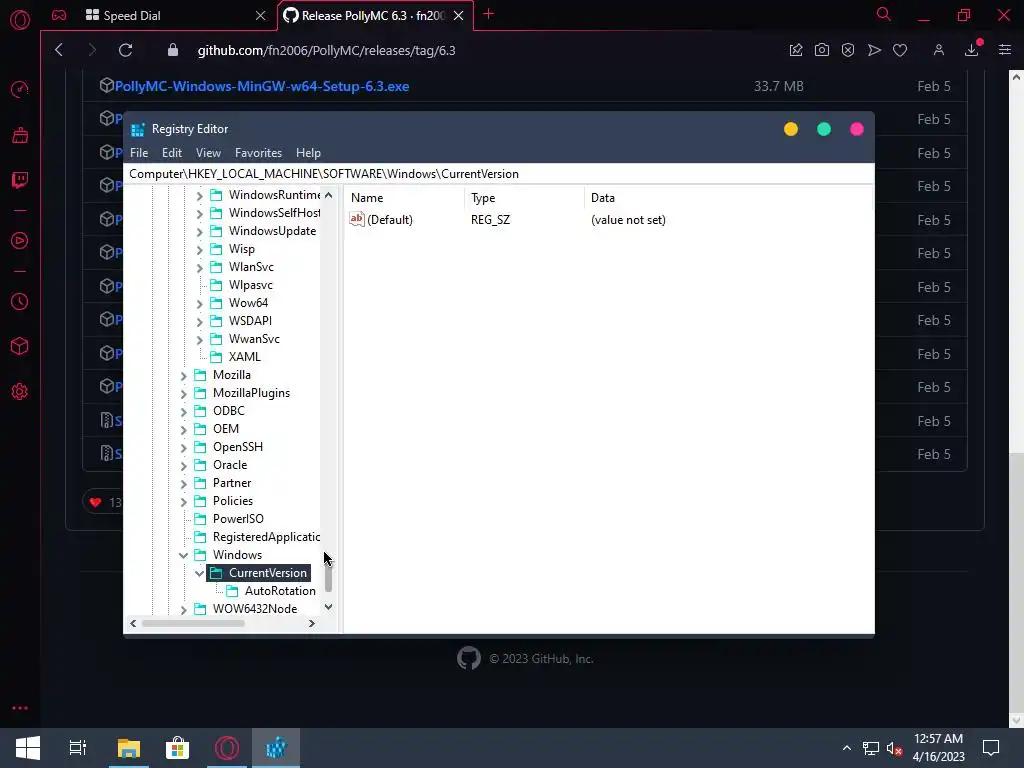Viewport: 1024px width, 768px height.
Task: Close the Release PollyMC tab
Action: click(x=458, y=16)
